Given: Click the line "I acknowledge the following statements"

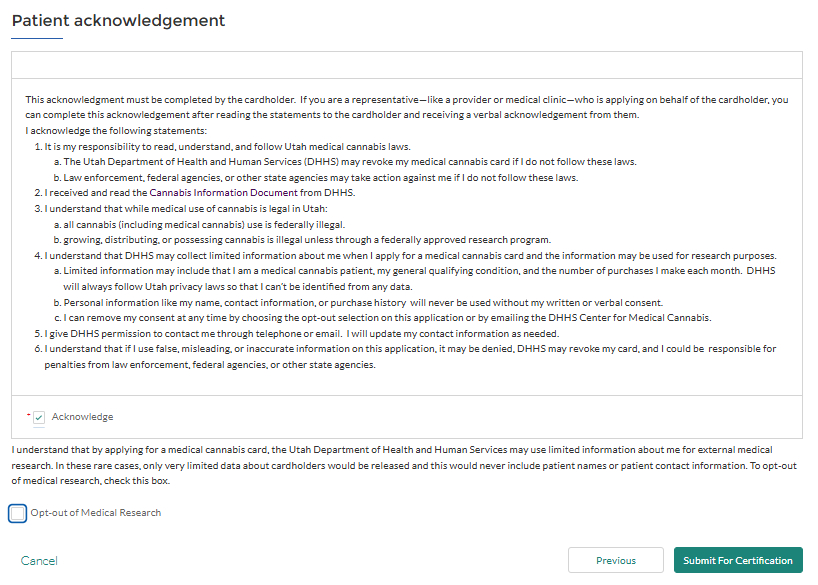Looking at the screenshot, I should [116, 130].
